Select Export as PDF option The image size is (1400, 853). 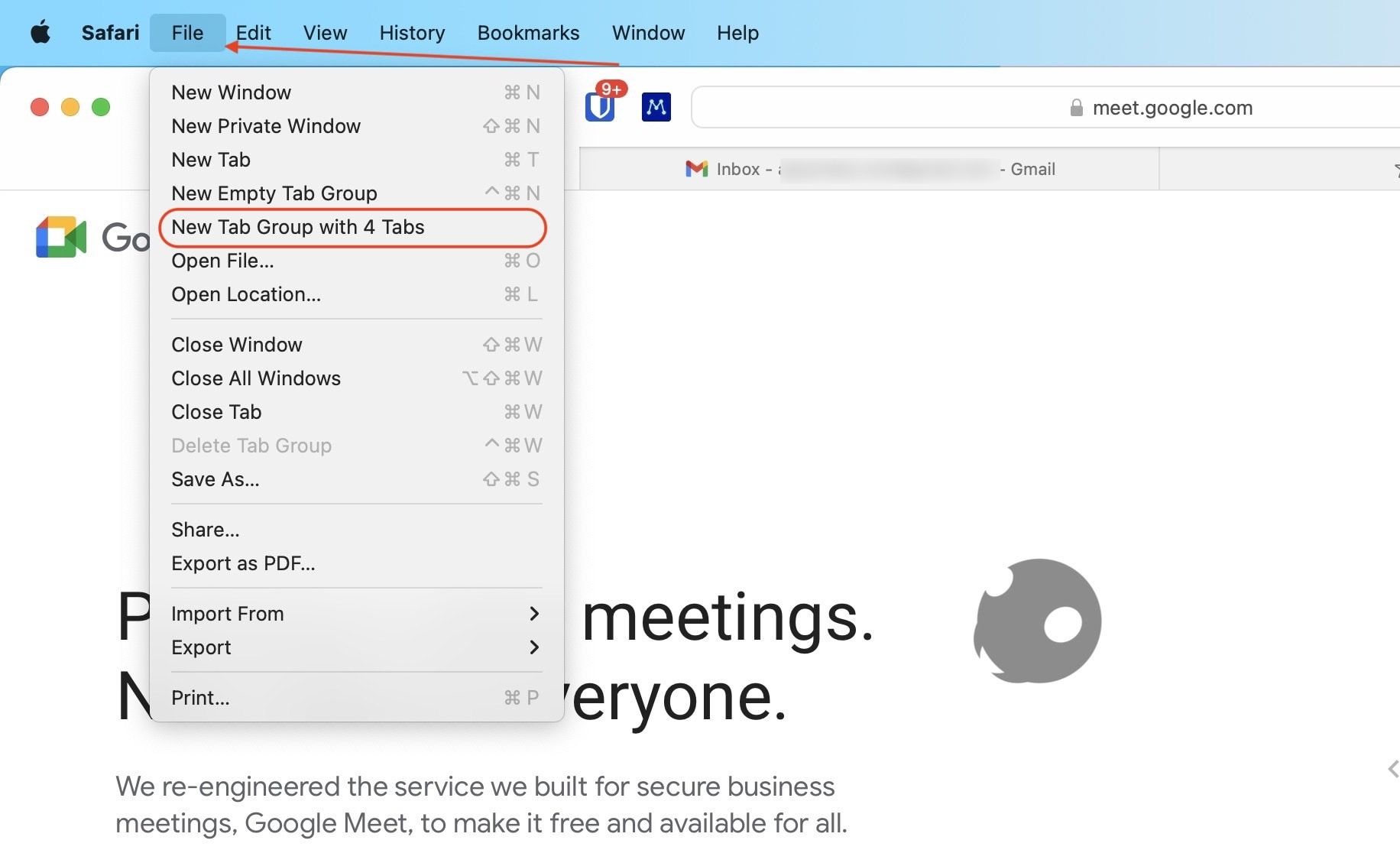pos(243,563)
